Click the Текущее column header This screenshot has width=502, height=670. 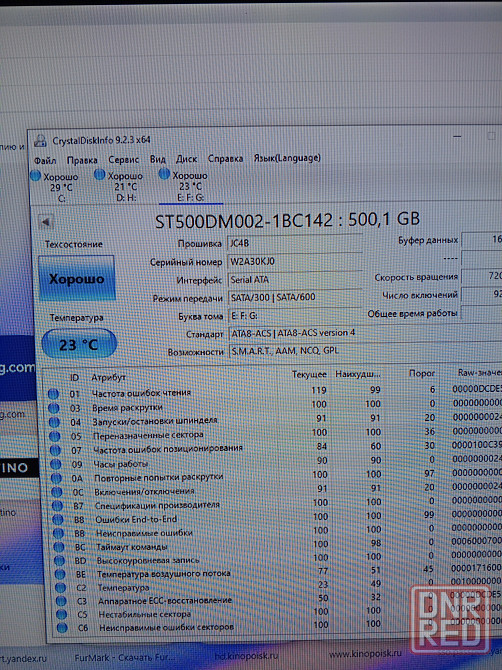click(309, 375)
